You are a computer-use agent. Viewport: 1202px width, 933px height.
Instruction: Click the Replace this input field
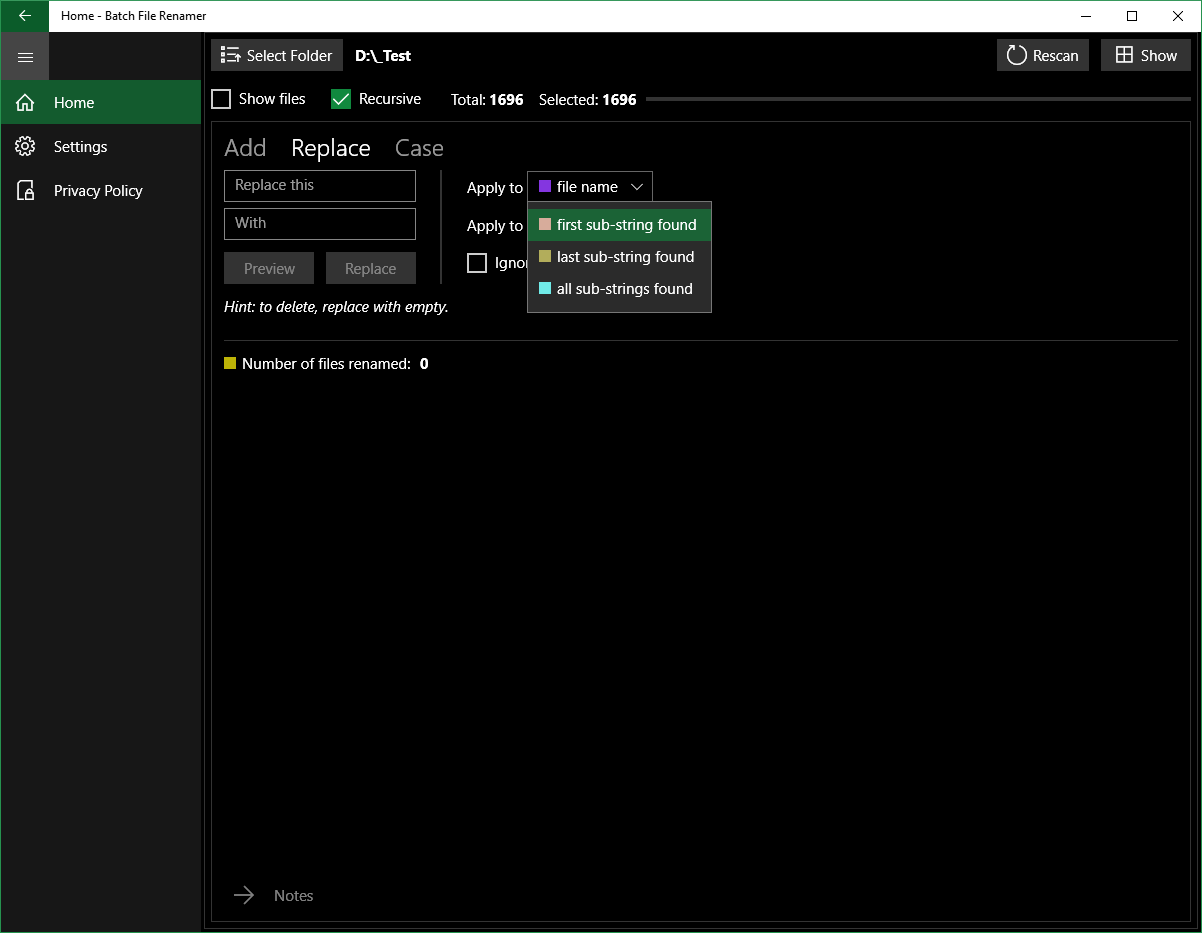tap(320, 186)
